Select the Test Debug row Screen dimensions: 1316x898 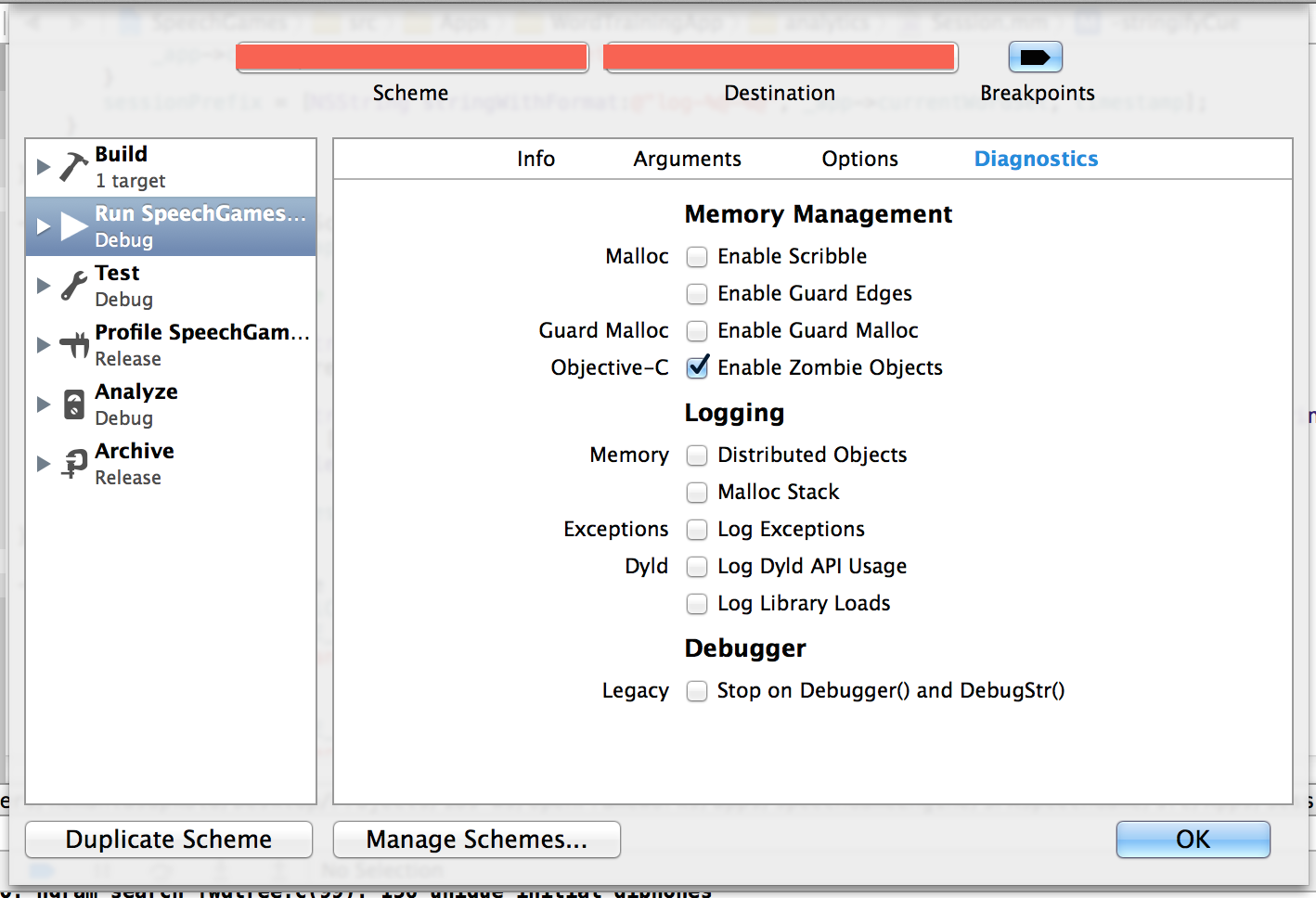[x=171, y=286]
